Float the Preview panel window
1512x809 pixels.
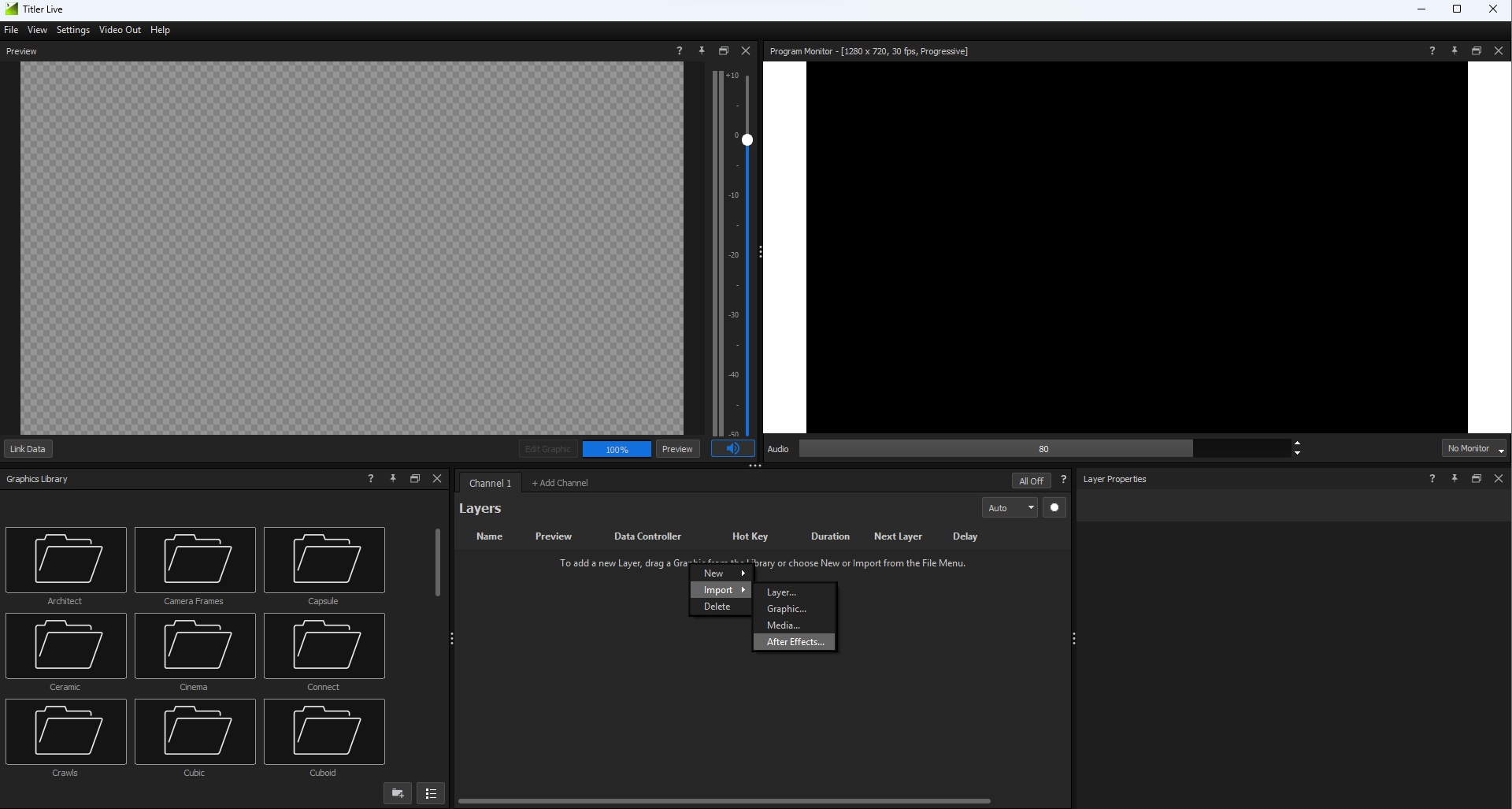tap(724, 50)
